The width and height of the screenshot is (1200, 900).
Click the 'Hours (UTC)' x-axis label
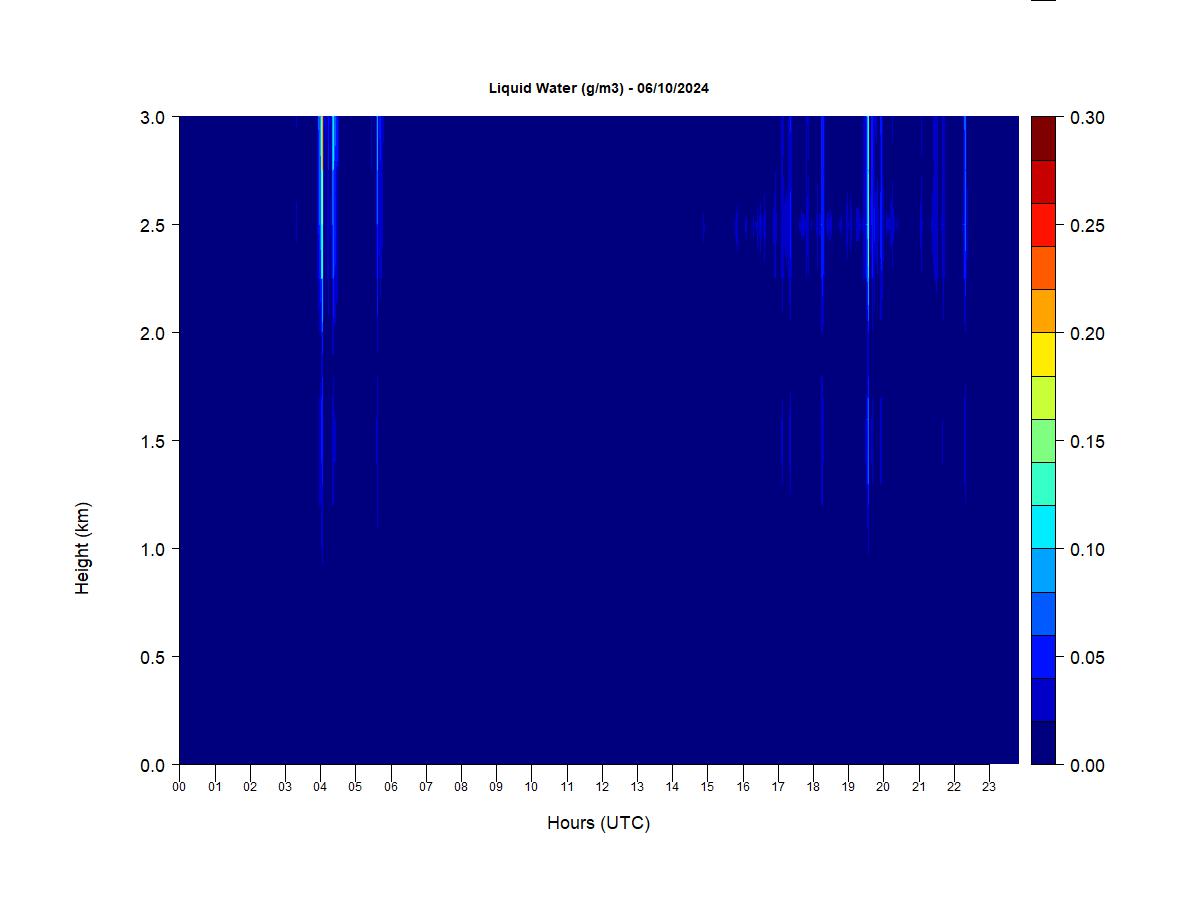pos(598,823)
